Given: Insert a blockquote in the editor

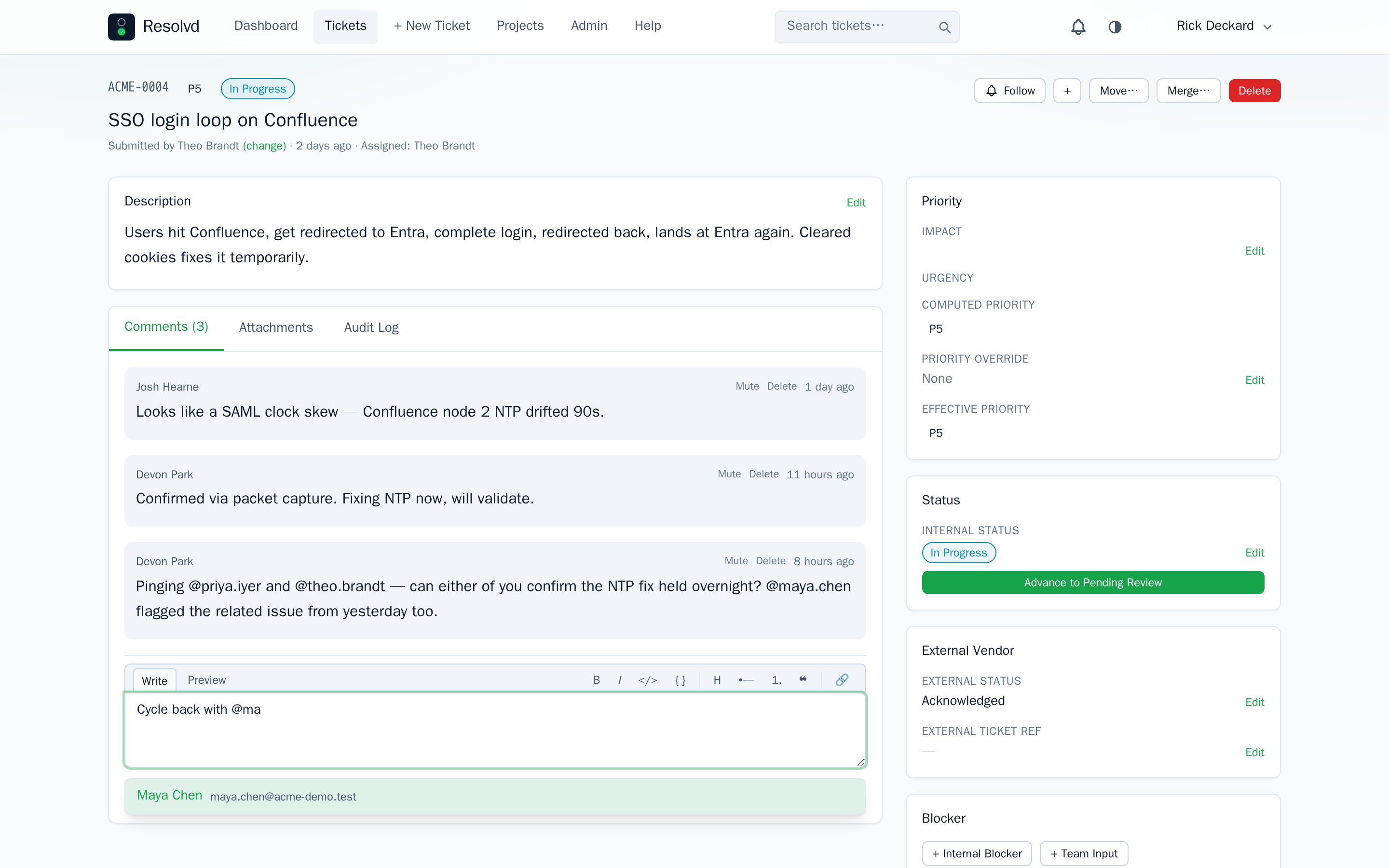Looking at the screenshot, I should click(803, 680).
